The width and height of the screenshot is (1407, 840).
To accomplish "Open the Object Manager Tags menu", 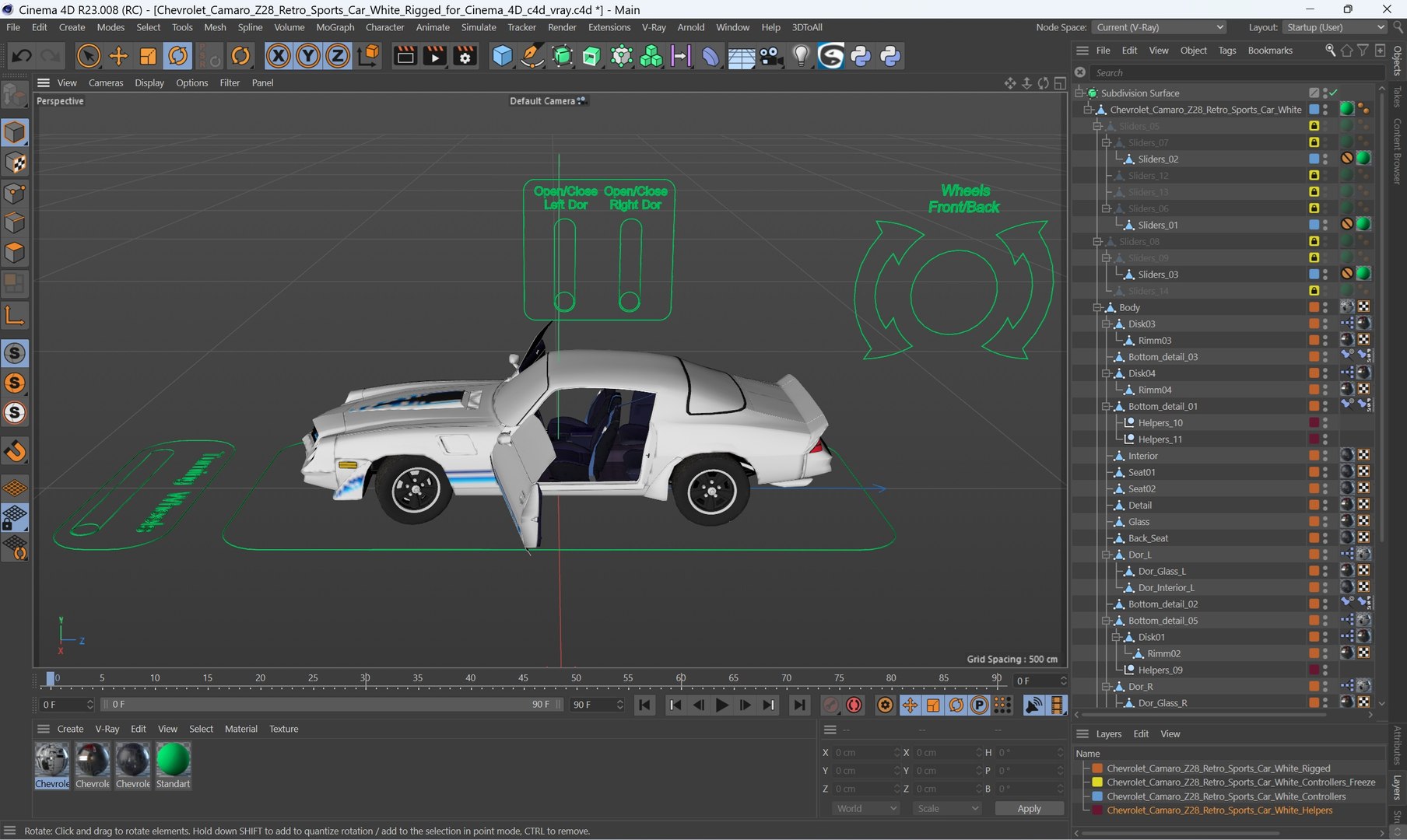I will pyautogui.click(x=1227, y=50).
